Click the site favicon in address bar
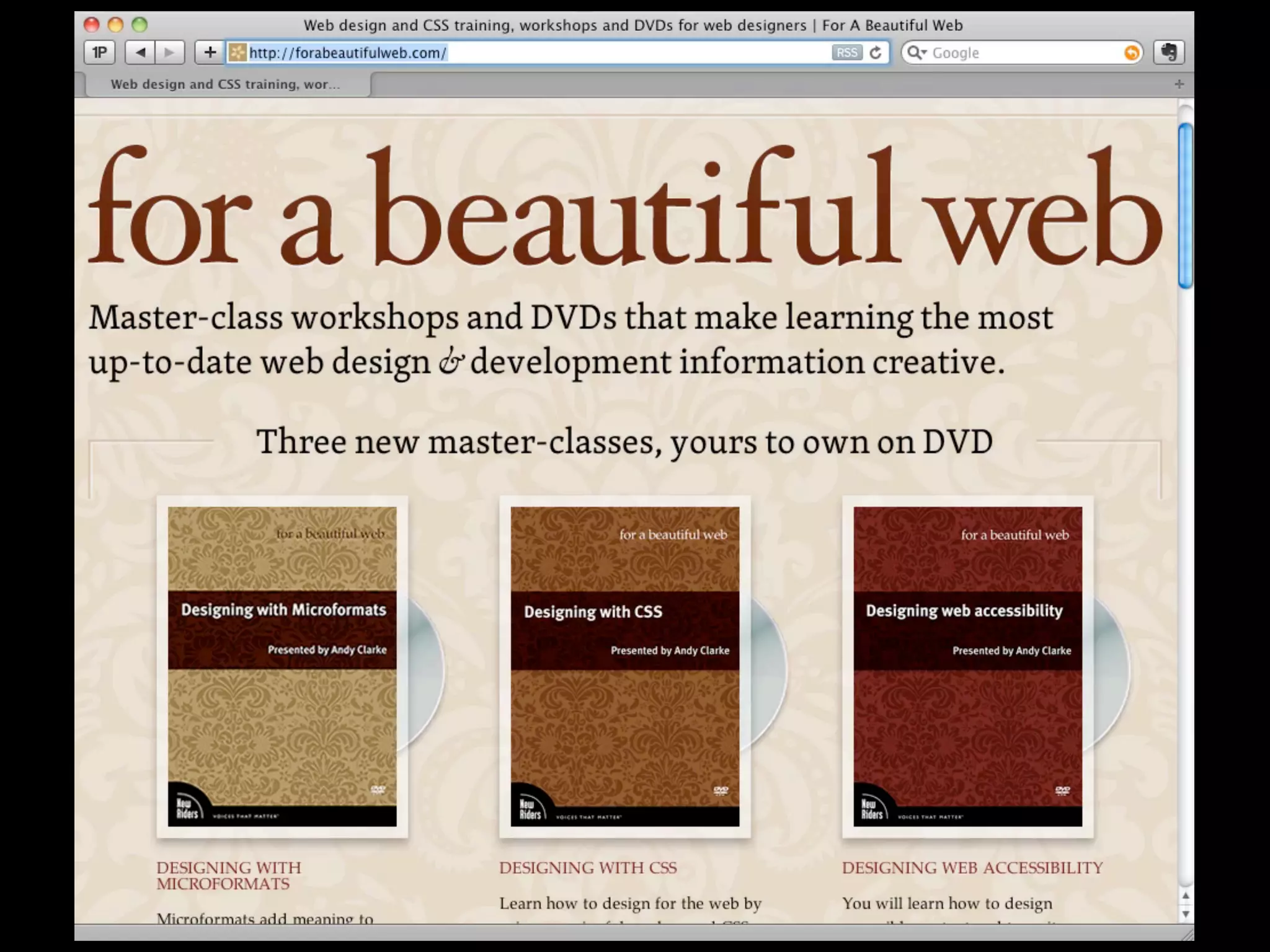The image size is (1270, 952). point(238,53)
